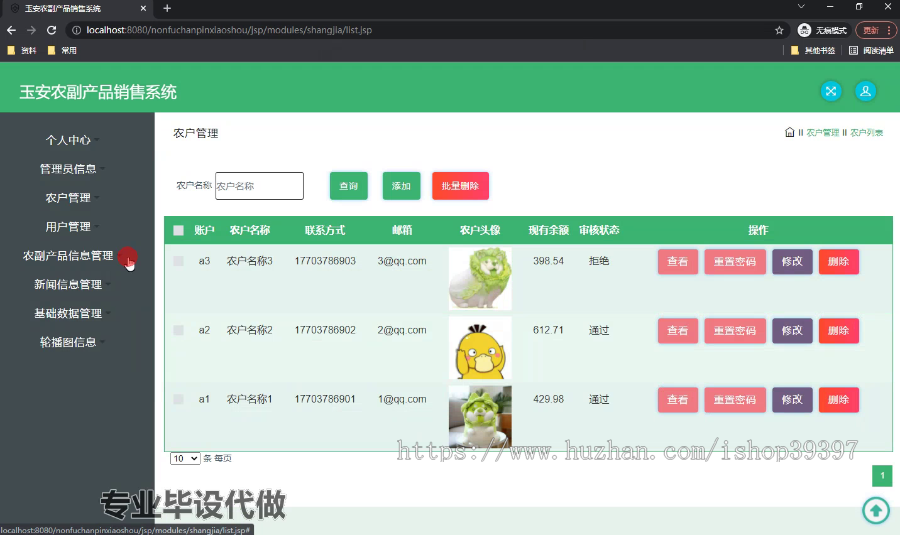The image size is (900, 535).
Task: Tick the select-all checkbox in table header
Action: click(x=179, y=230)
